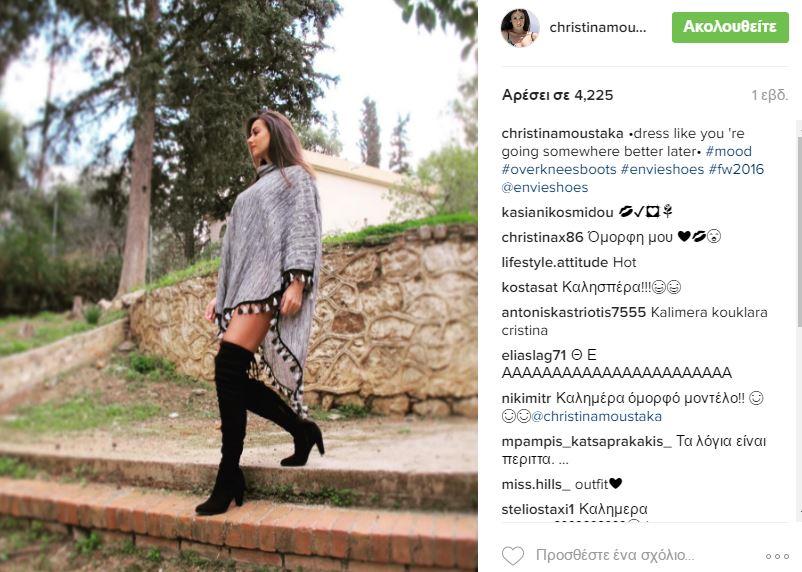
Task: Open the post timestamp 1 εβδ.
Action: [x=769, y=95]
